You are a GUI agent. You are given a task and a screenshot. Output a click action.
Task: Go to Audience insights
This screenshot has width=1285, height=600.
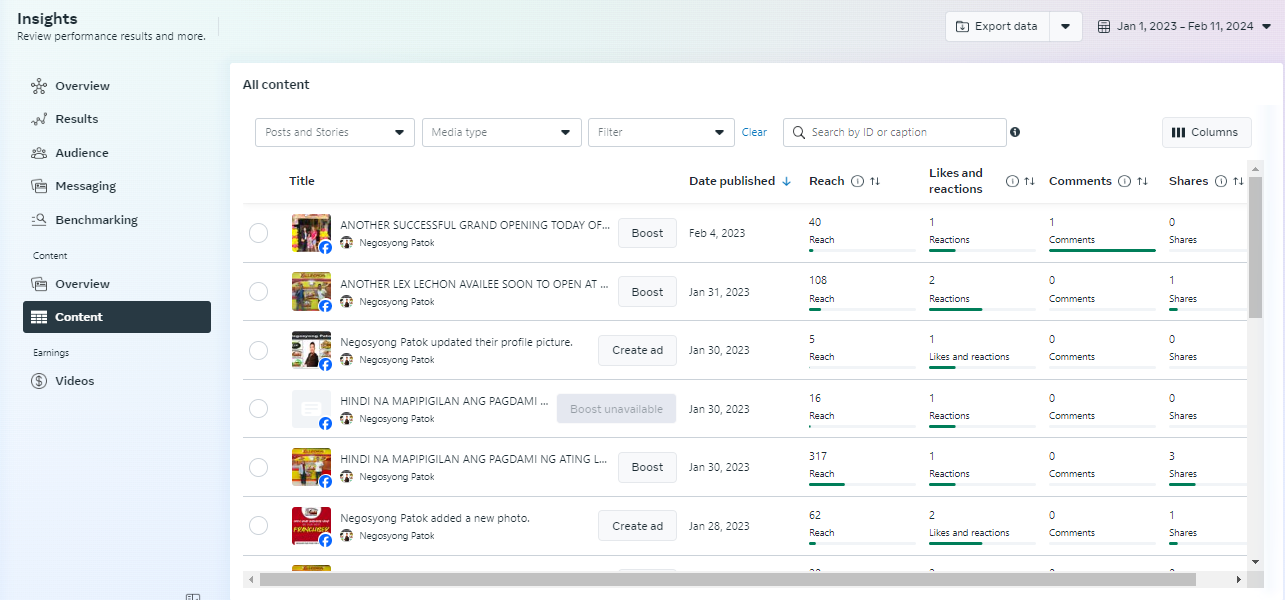(x=81, y=153)
